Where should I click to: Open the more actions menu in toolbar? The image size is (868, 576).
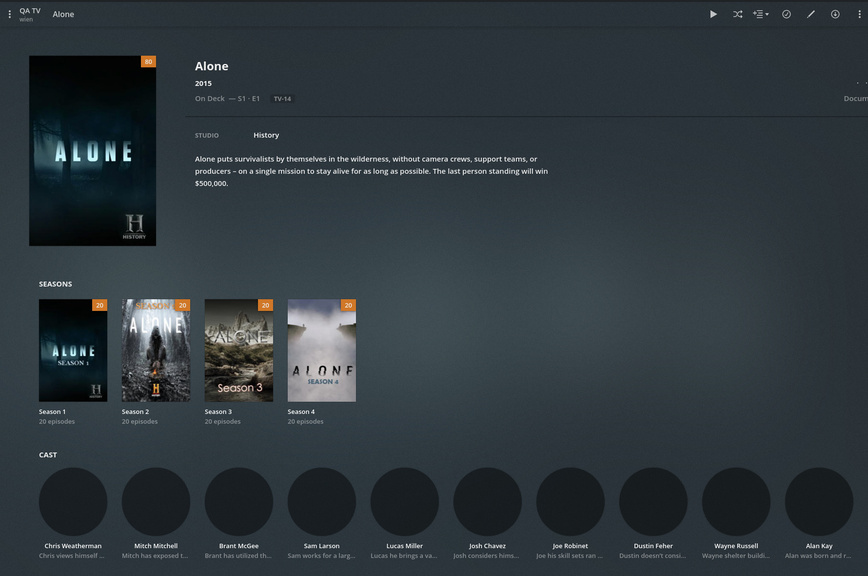click(859, 14)
